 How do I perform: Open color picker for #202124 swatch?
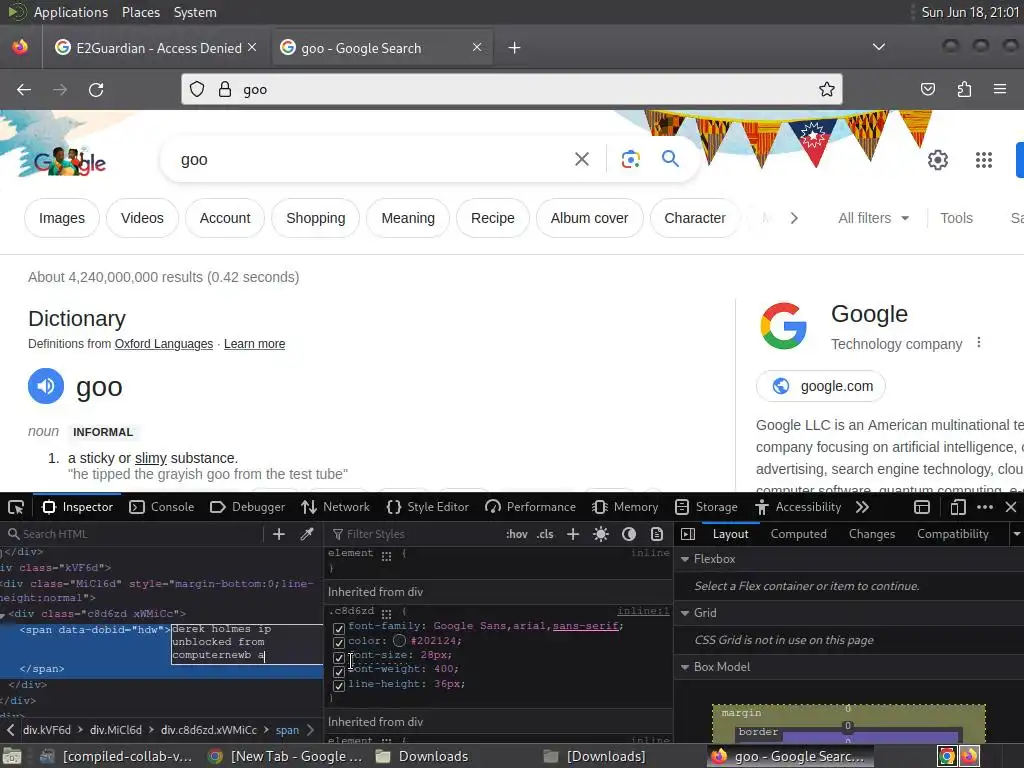[x=400, y=641]
